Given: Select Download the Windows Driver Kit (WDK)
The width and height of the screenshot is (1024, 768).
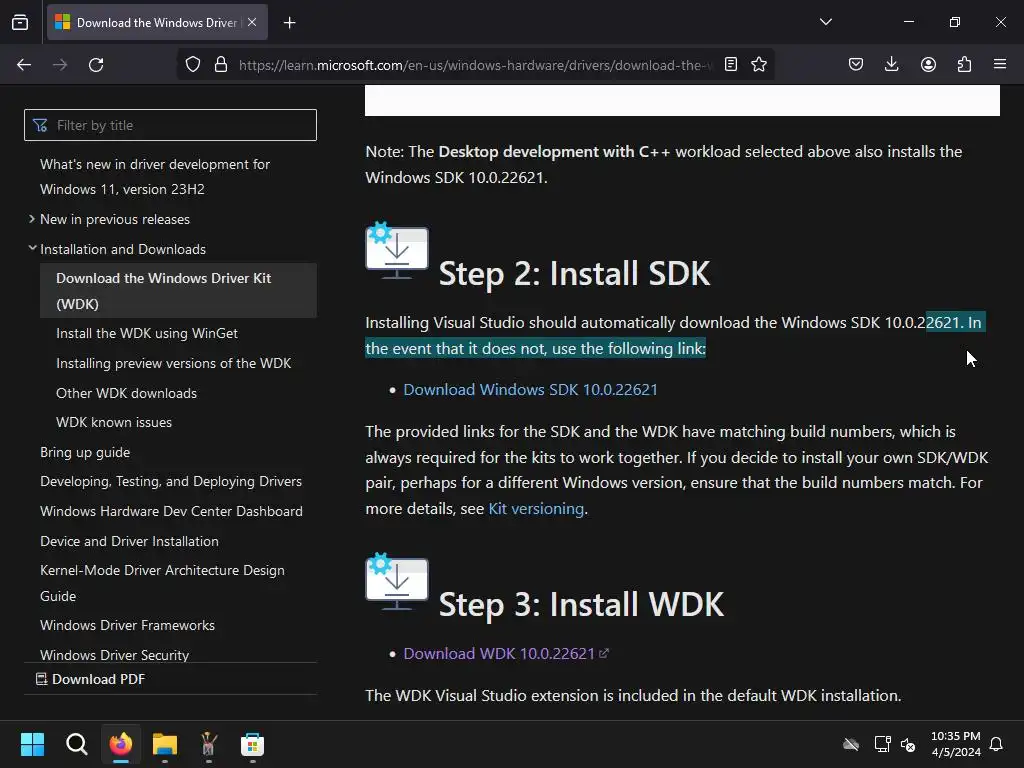Looking at the screenshot, I should (x=178, y=291).
